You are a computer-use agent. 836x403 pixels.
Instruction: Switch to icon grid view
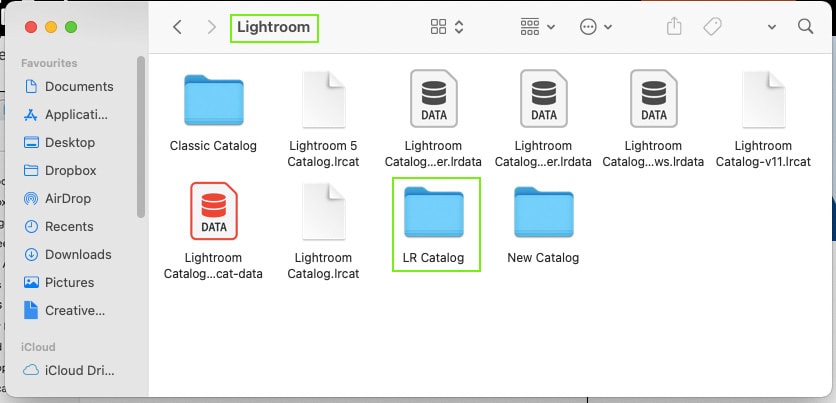(438, 27)
